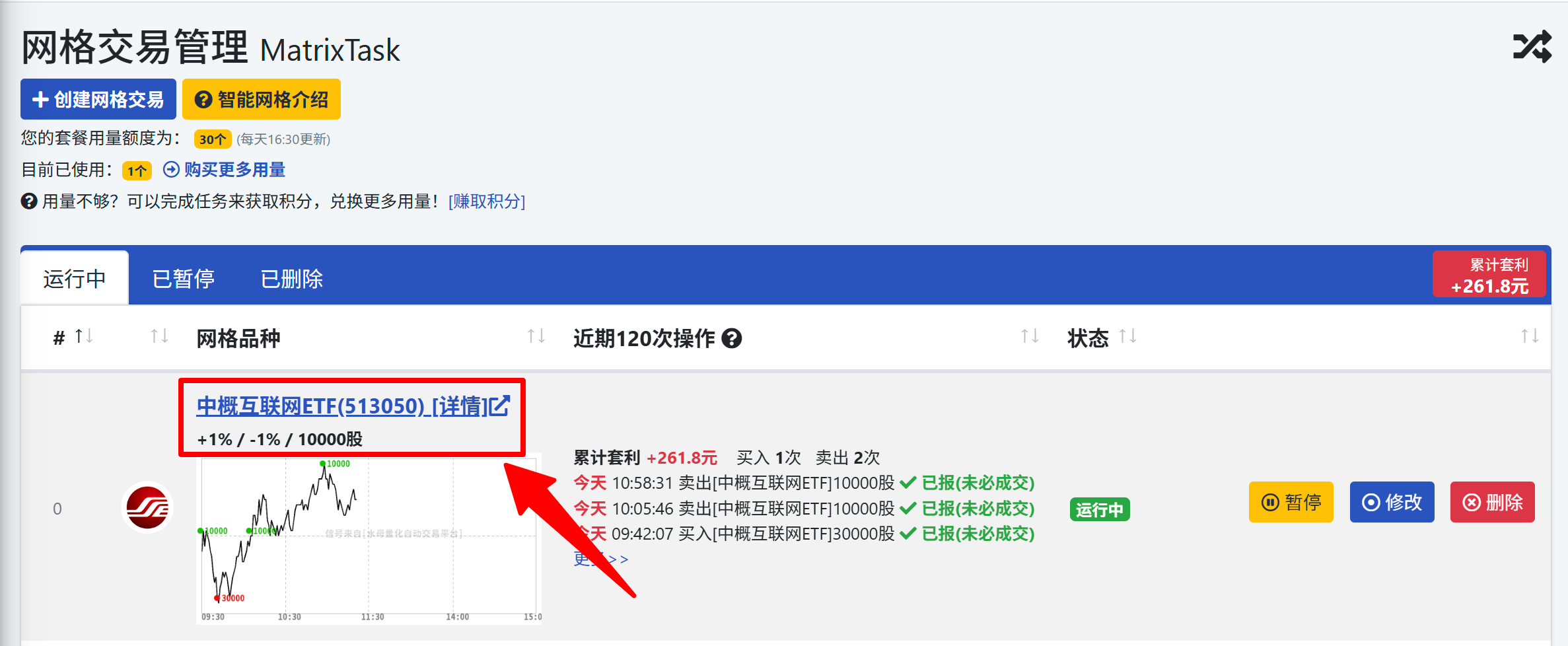Sort by the unlabeled logo column arrows
This screenshot has height=646, width=1568.
click(160, 336)
